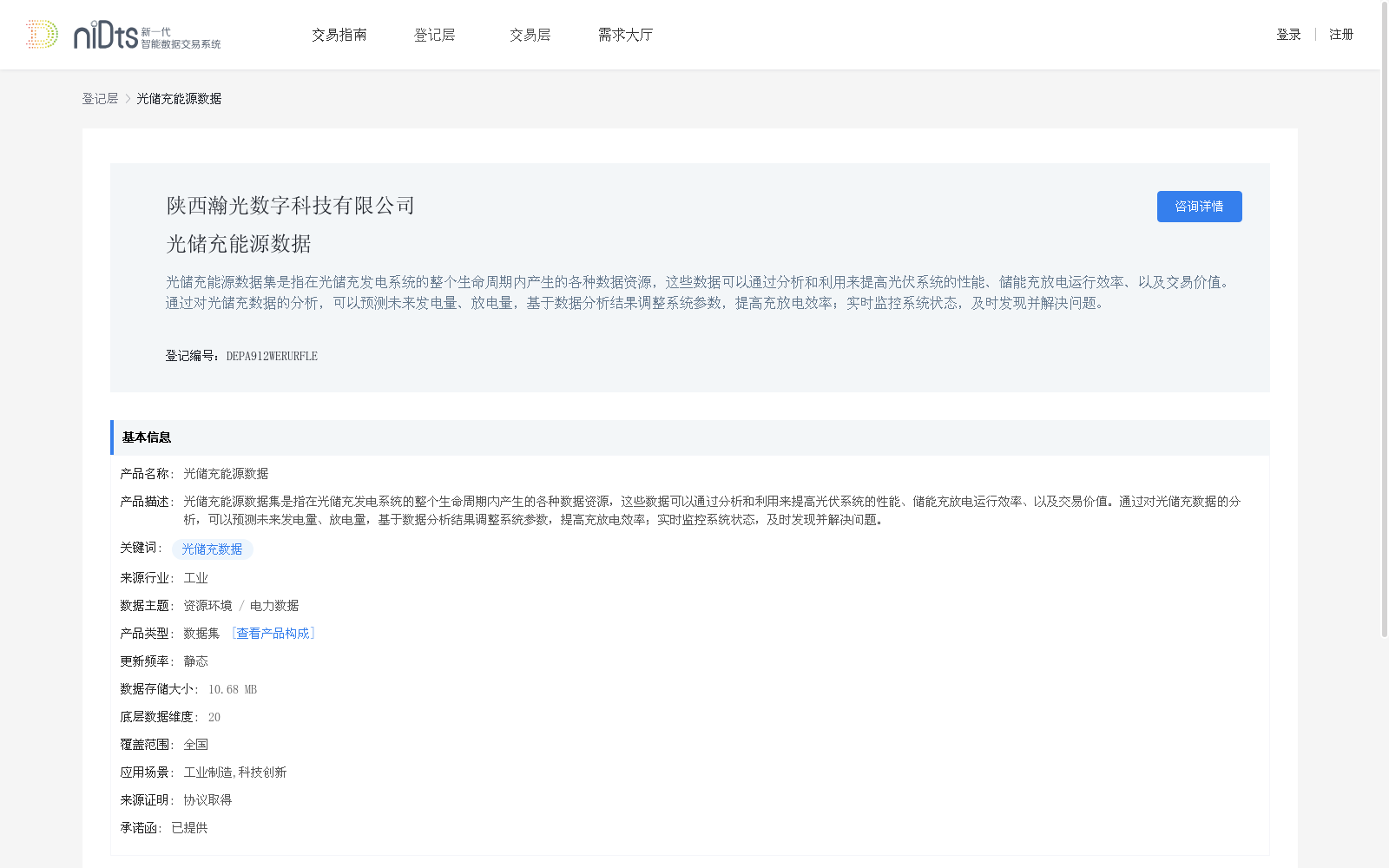Open the 交易指南 menu
The image size is (1389, 868).
[339, 35]
